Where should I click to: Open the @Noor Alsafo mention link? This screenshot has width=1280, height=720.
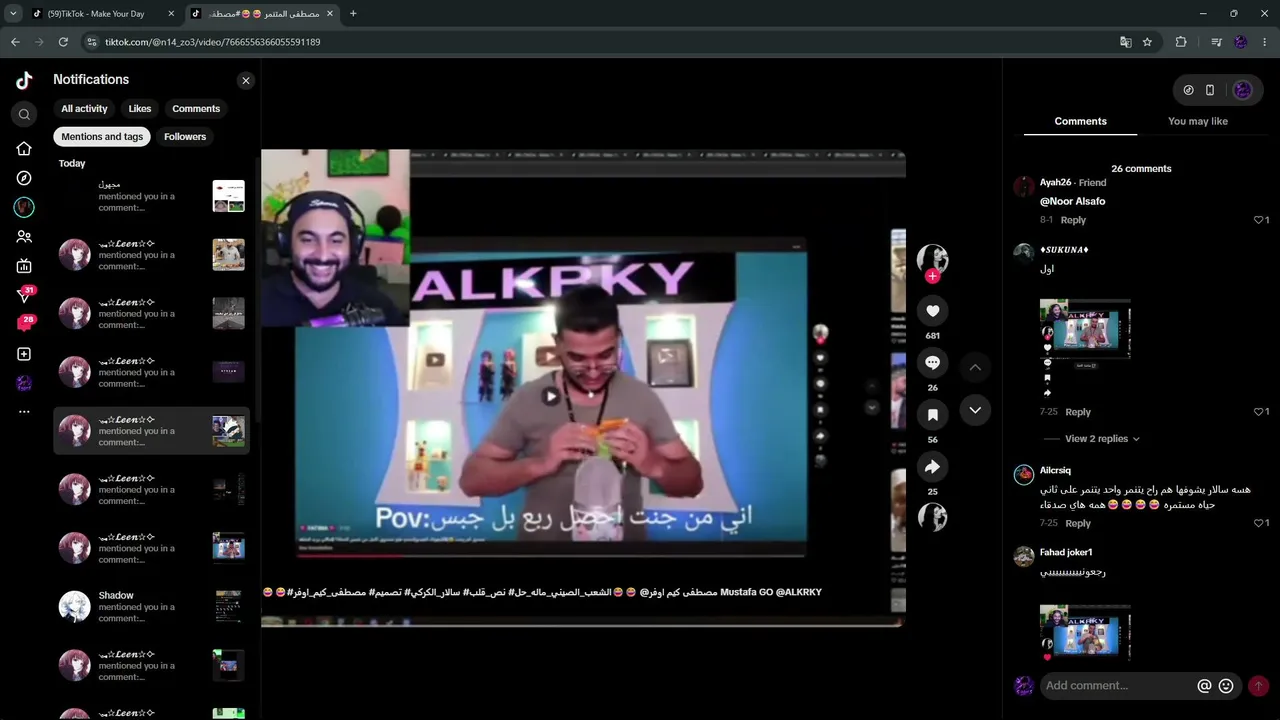click(x=1072, y=202)
